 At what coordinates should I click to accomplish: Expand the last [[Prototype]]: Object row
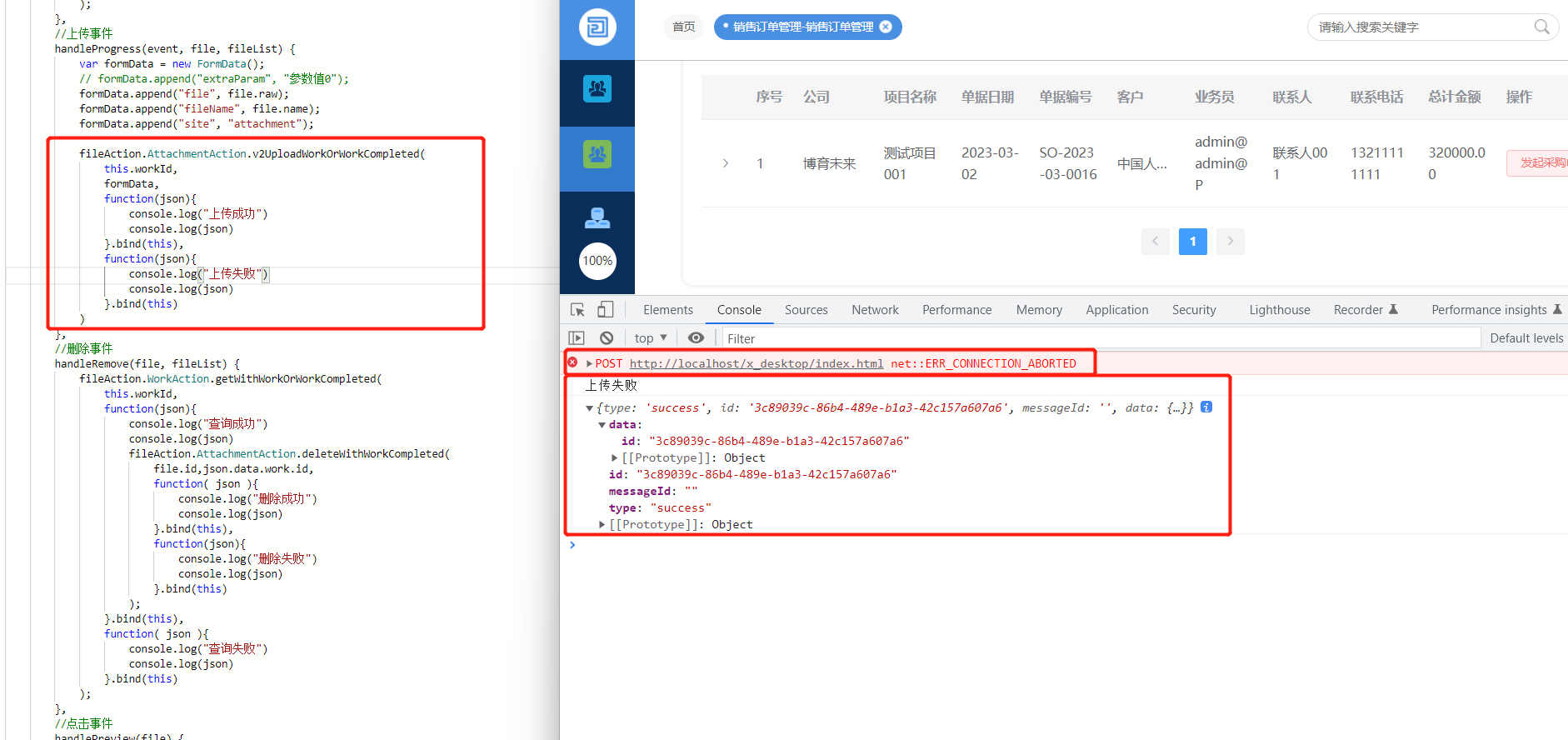coord(602,525)
